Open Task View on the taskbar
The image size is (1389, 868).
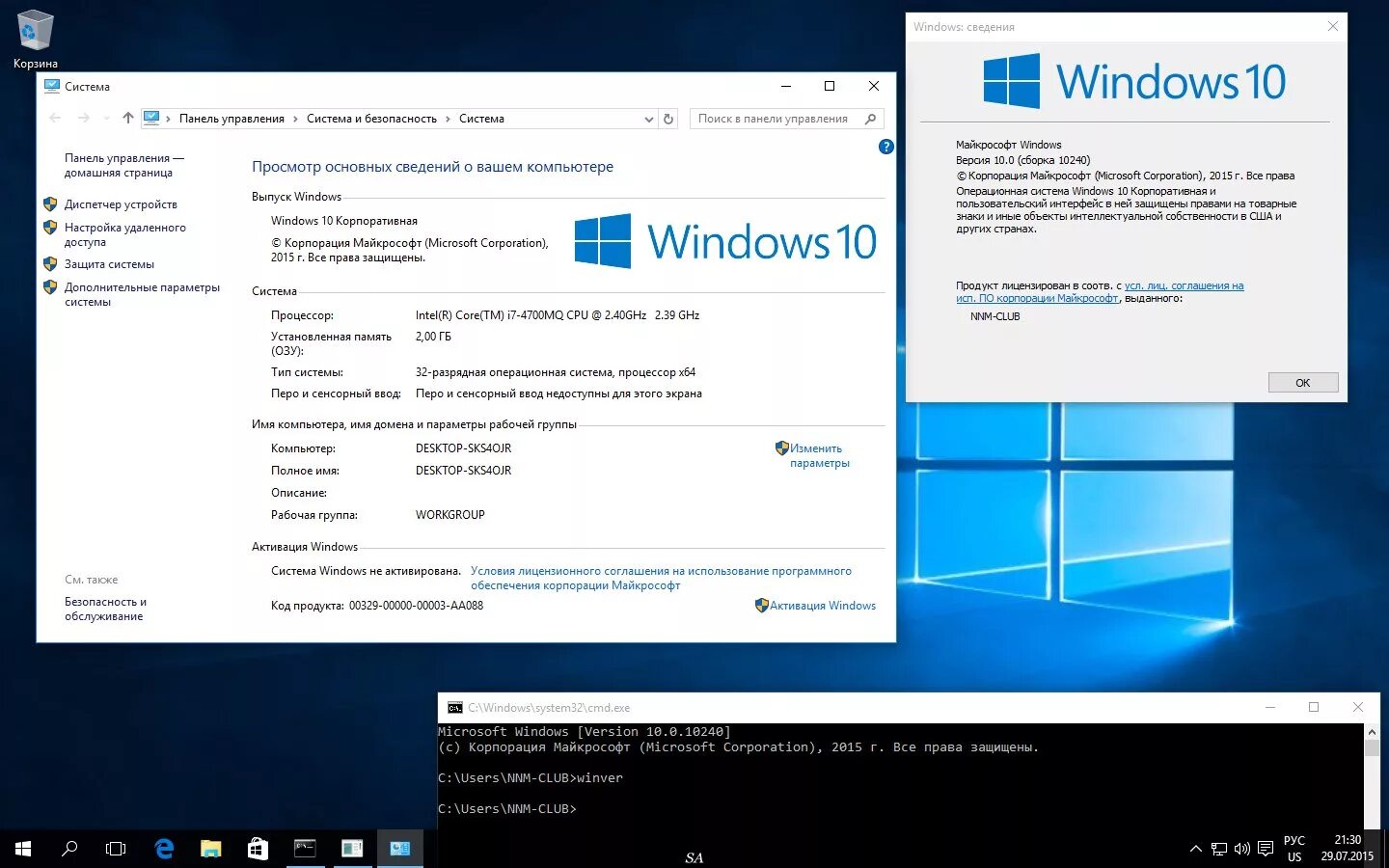116,849
